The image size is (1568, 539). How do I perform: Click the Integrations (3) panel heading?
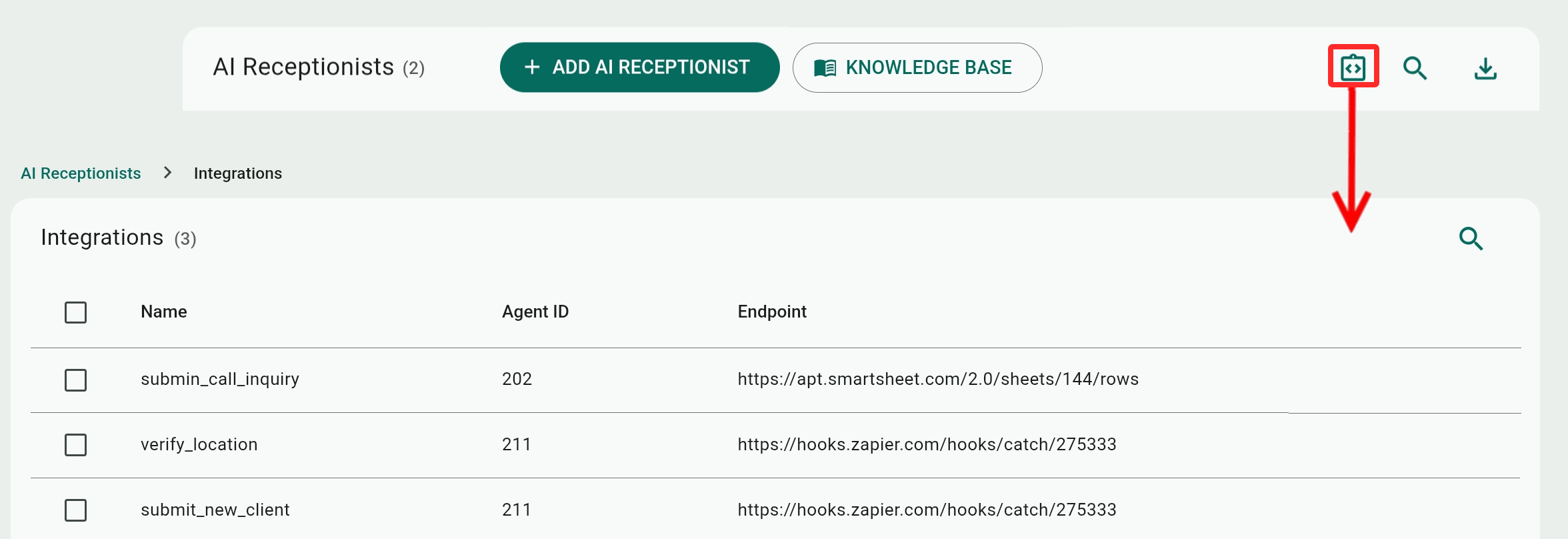coord(119,238)
